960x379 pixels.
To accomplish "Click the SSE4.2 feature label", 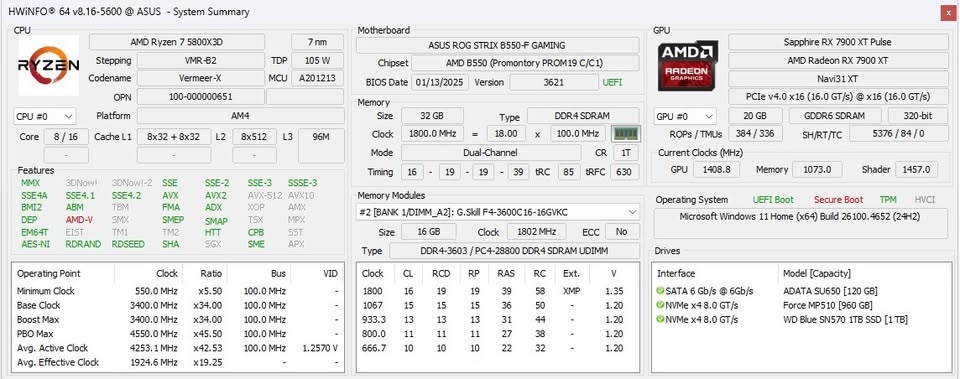I will [126, 195].
